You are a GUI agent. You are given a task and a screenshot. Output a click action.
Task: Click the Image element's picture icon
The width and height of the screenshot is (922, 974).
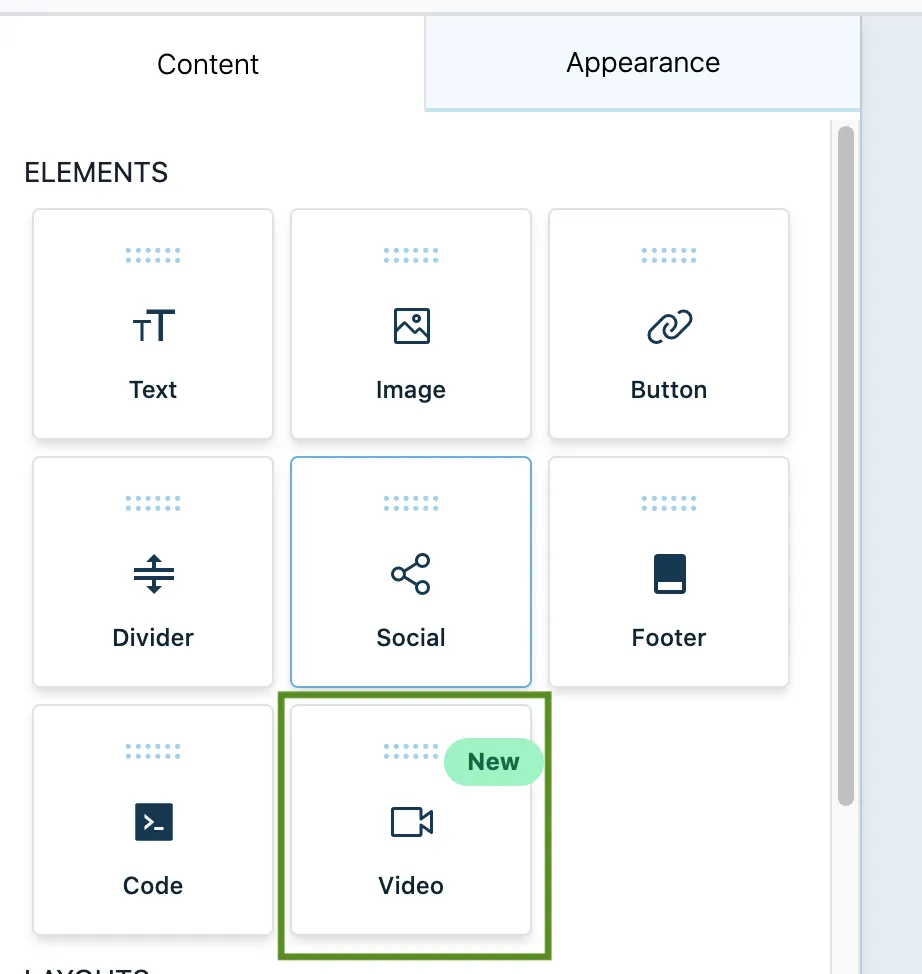click(411, 327)
